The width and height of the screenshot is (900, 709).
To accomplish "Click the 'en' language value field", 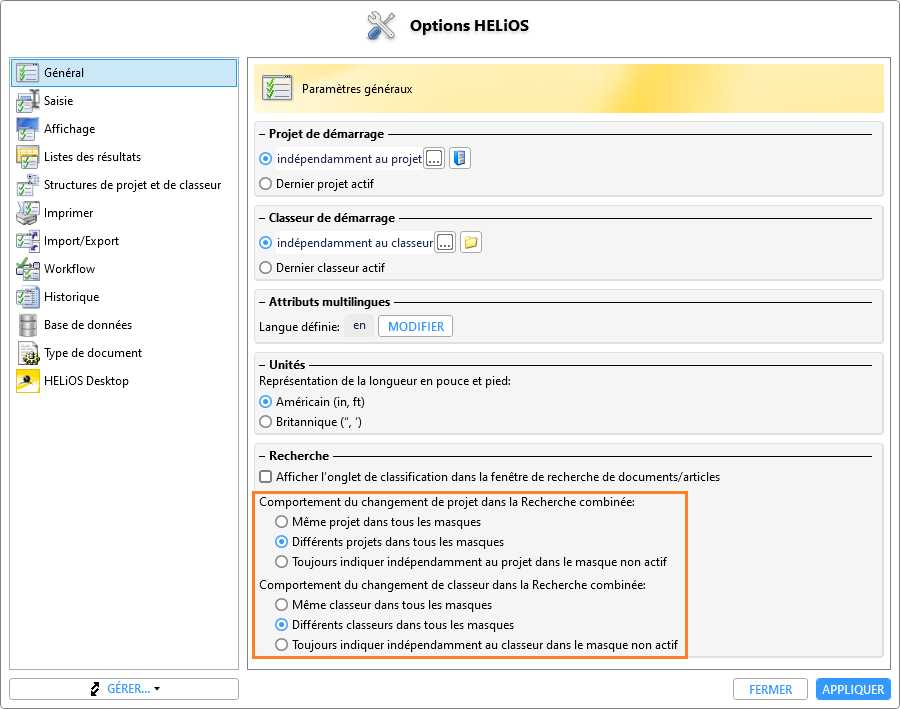I will [x=359, y=326].
